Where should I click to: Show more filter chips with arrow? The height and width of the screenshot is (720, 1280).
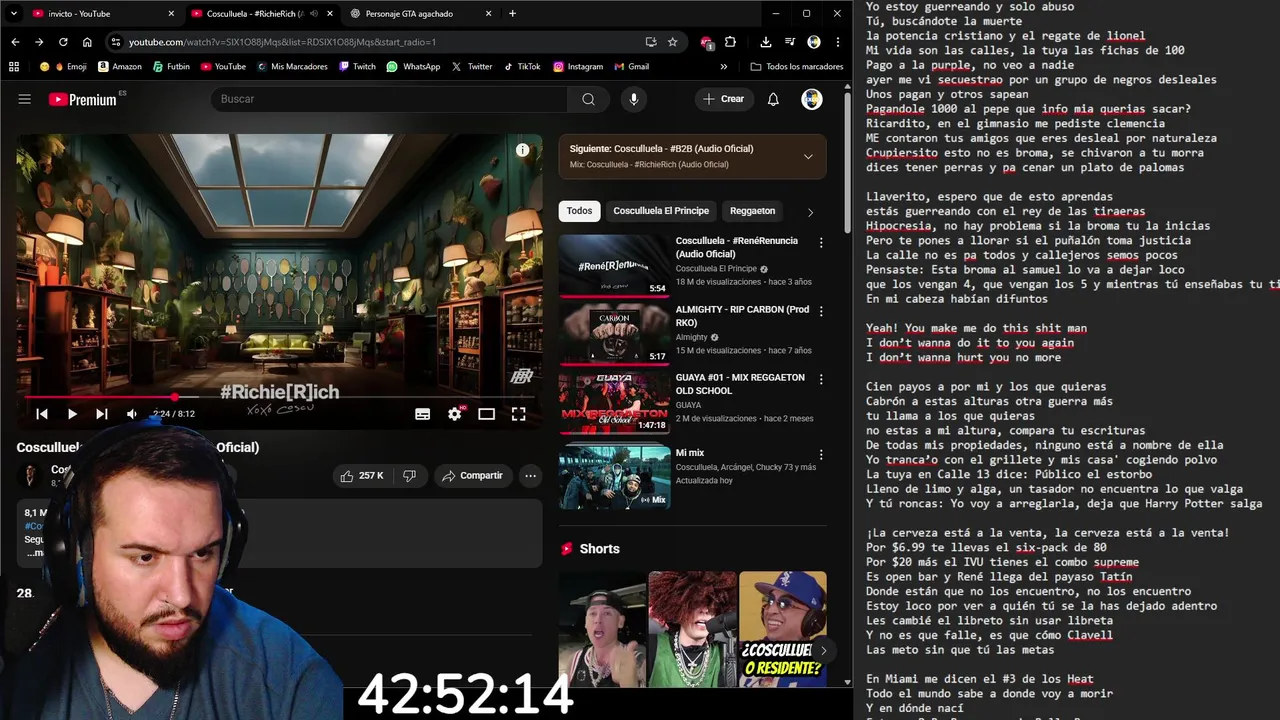[810, 212]
